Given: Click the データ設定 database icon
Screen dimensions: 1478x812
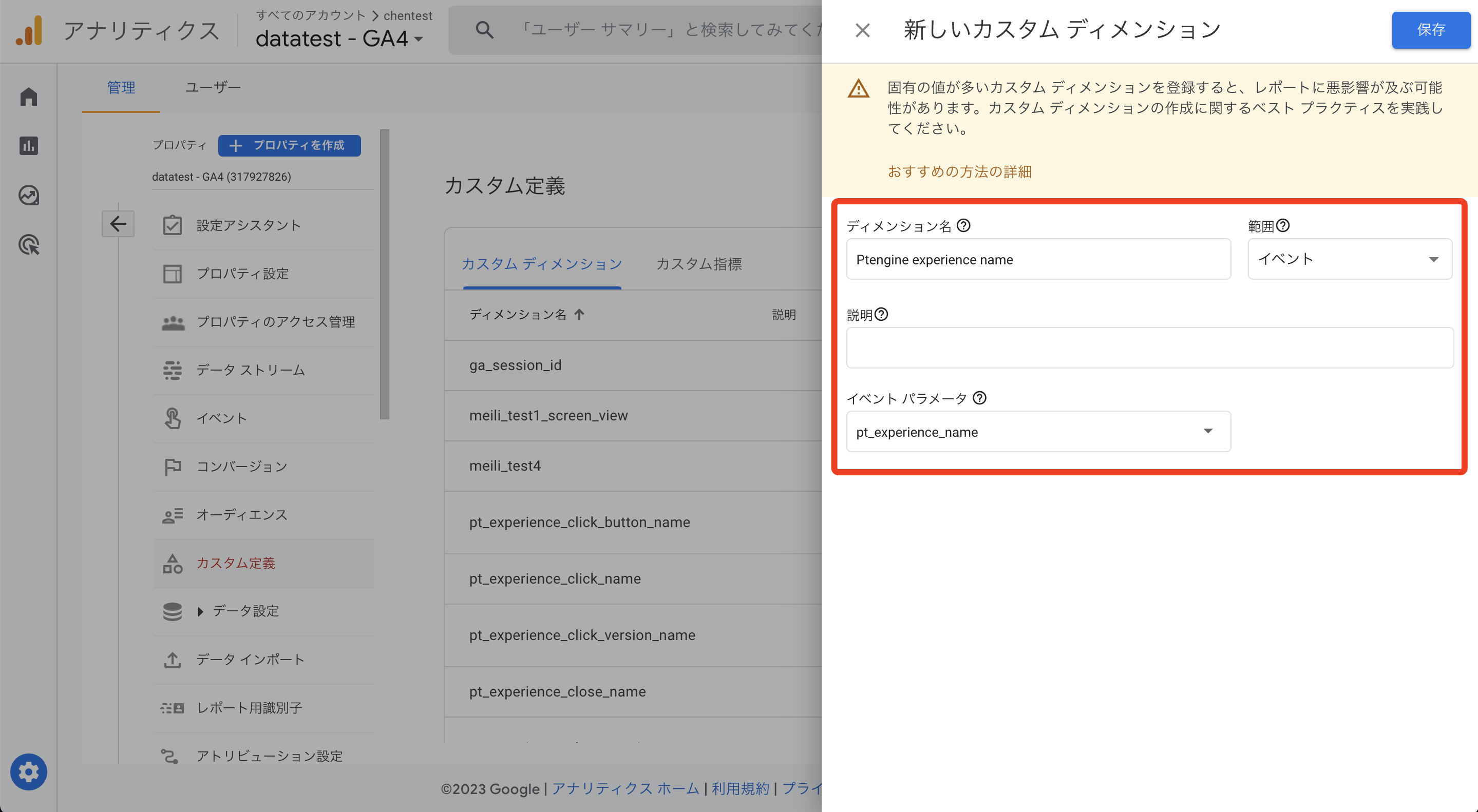Looking at the screenshot, I should coord(172,611).
